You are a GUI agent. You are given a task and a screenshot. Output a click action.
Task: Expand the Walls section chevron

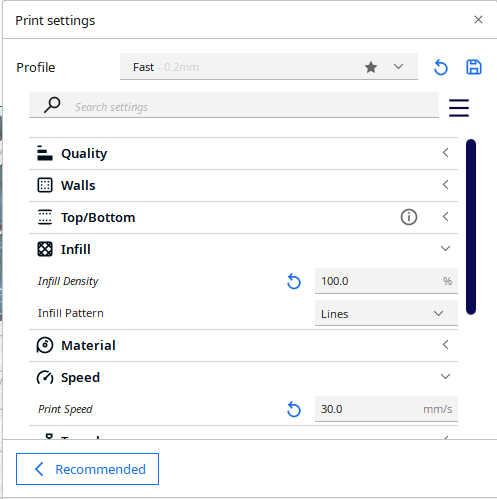click(446, 185)
